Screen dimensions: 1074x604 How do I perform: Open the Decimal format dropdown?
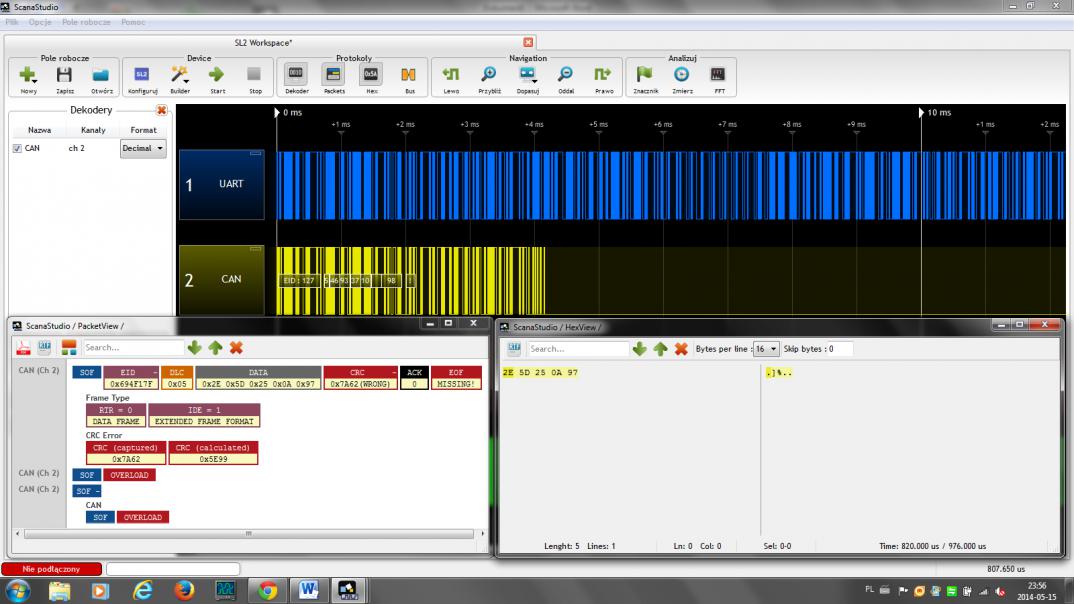143,148
